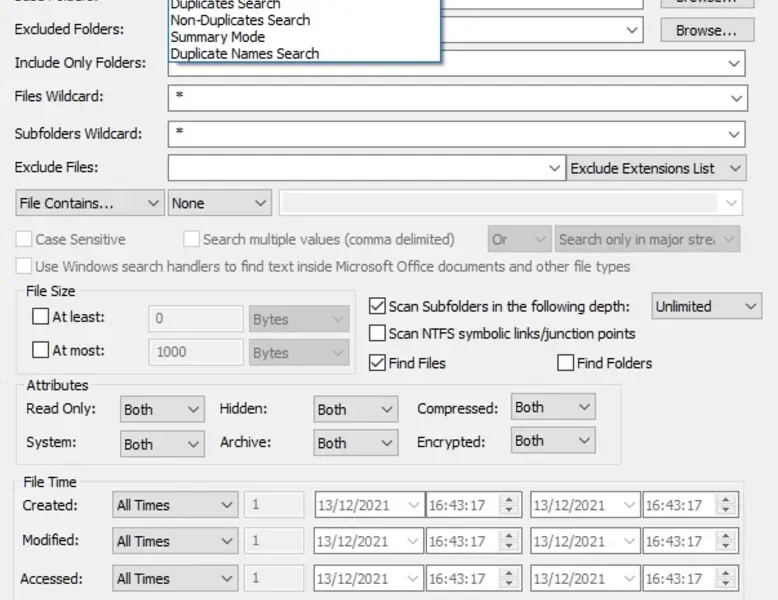Image resolution: width=778 pixels, height=600 pixels.
Task: Open the Unlimited subfolder depth dropdown
Action: pos(707,306)
